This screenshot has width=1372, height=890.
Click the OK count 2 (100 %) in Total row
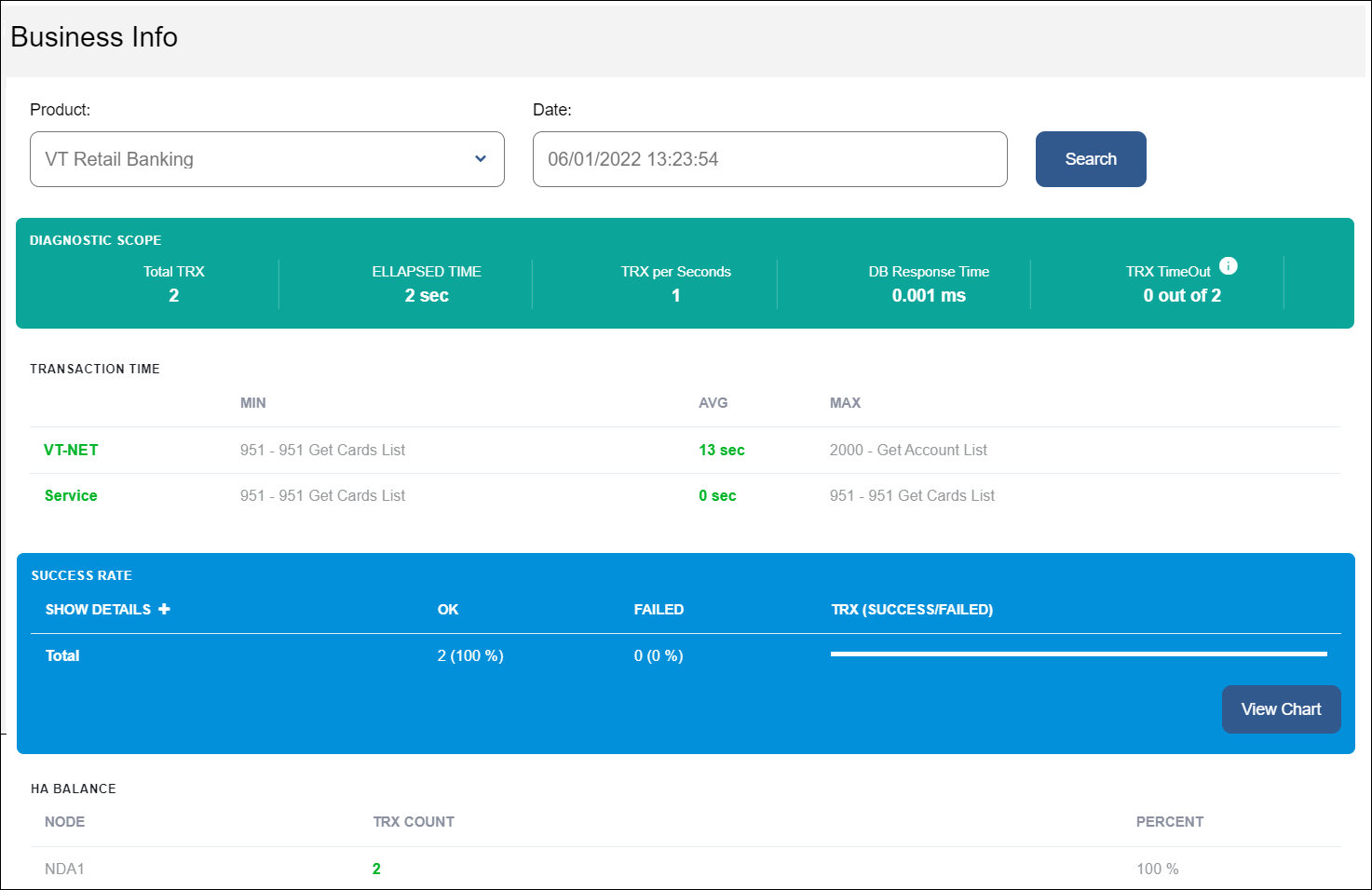point(470,655)
